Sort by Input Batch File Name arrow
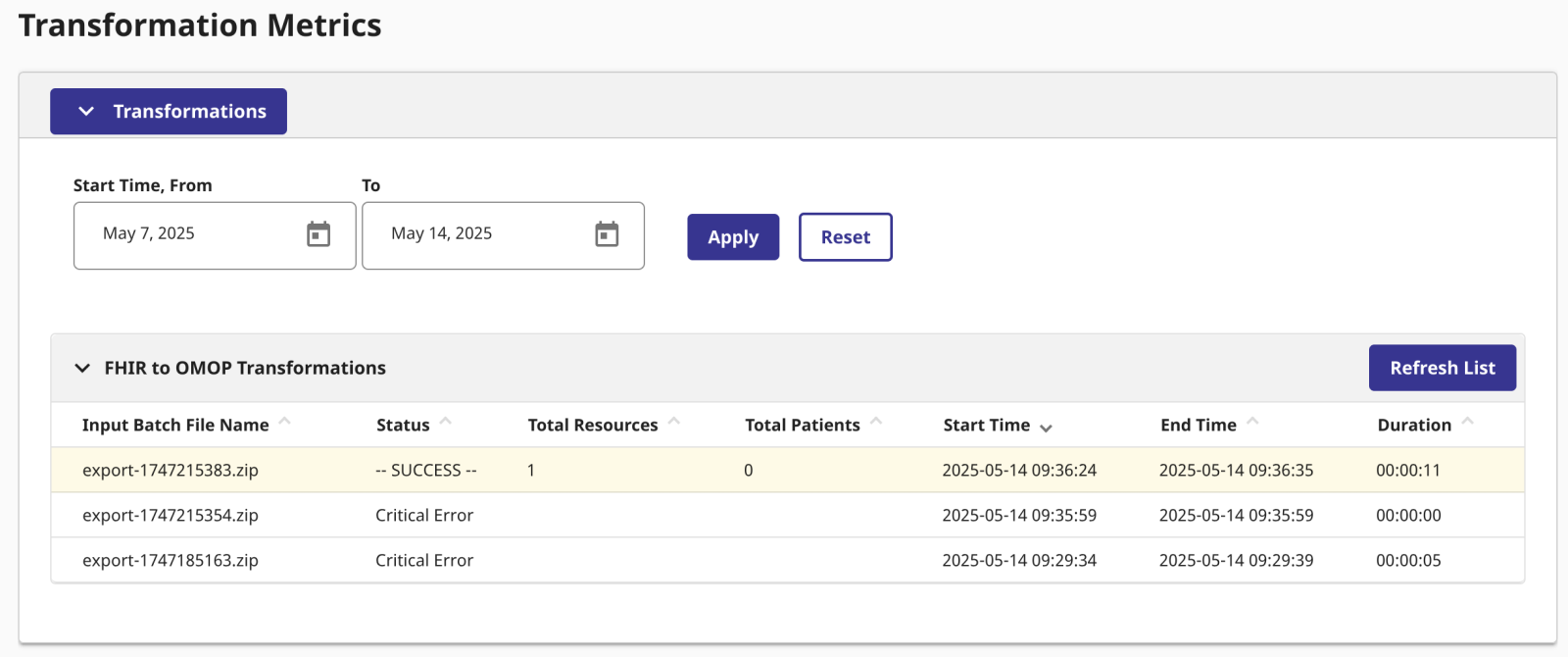Viewport: 1568px width, 657px height. click(x=285, y=422)
